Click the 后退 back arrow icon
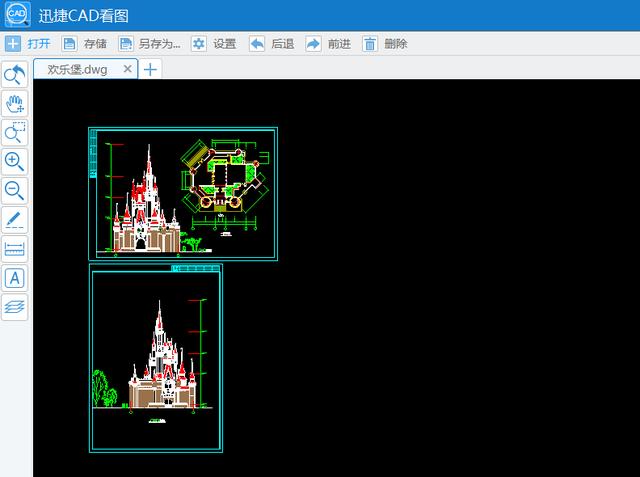The image size is (640, 477). pyautogui.click(x=257, y=44)
